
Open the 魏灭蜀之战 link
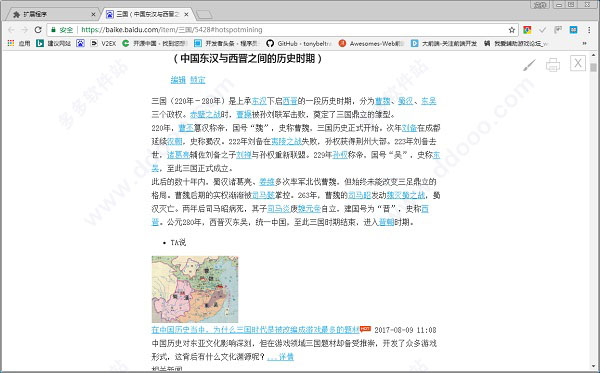(406, 195)
